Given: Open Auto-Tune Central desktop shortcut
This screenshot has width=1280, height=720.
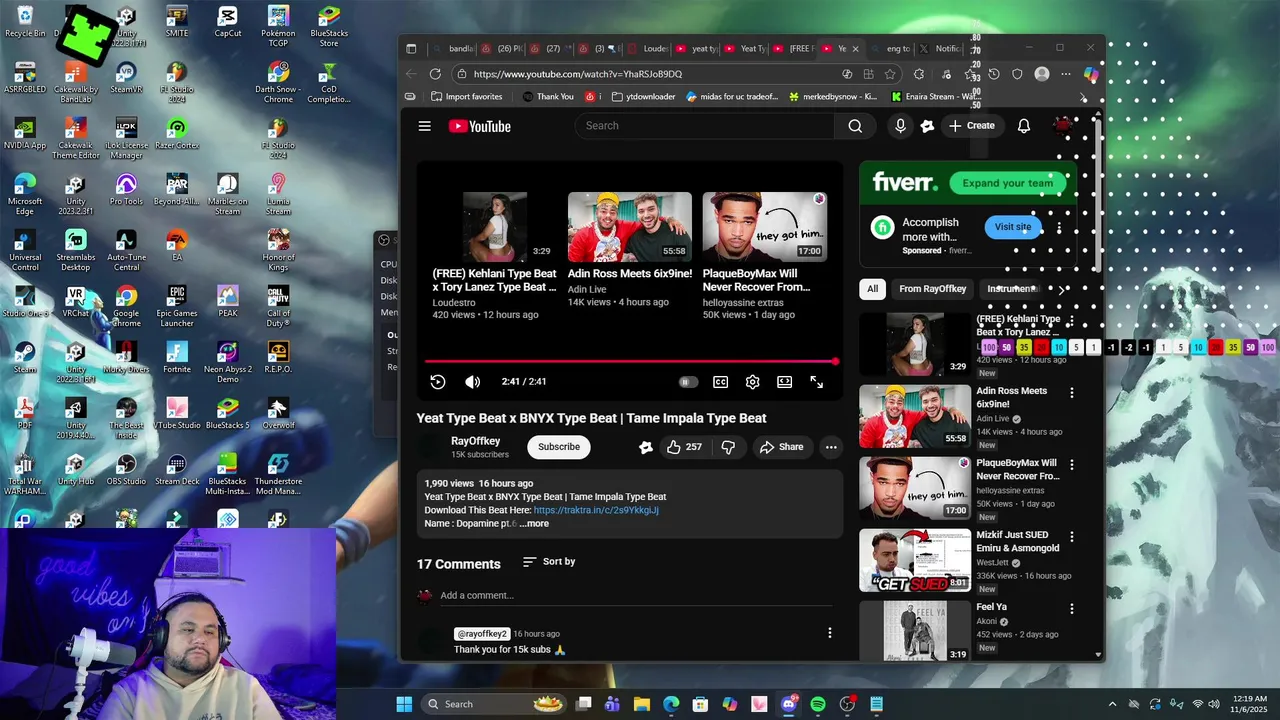Looking at the screenshot, I should tap(126, 251).
